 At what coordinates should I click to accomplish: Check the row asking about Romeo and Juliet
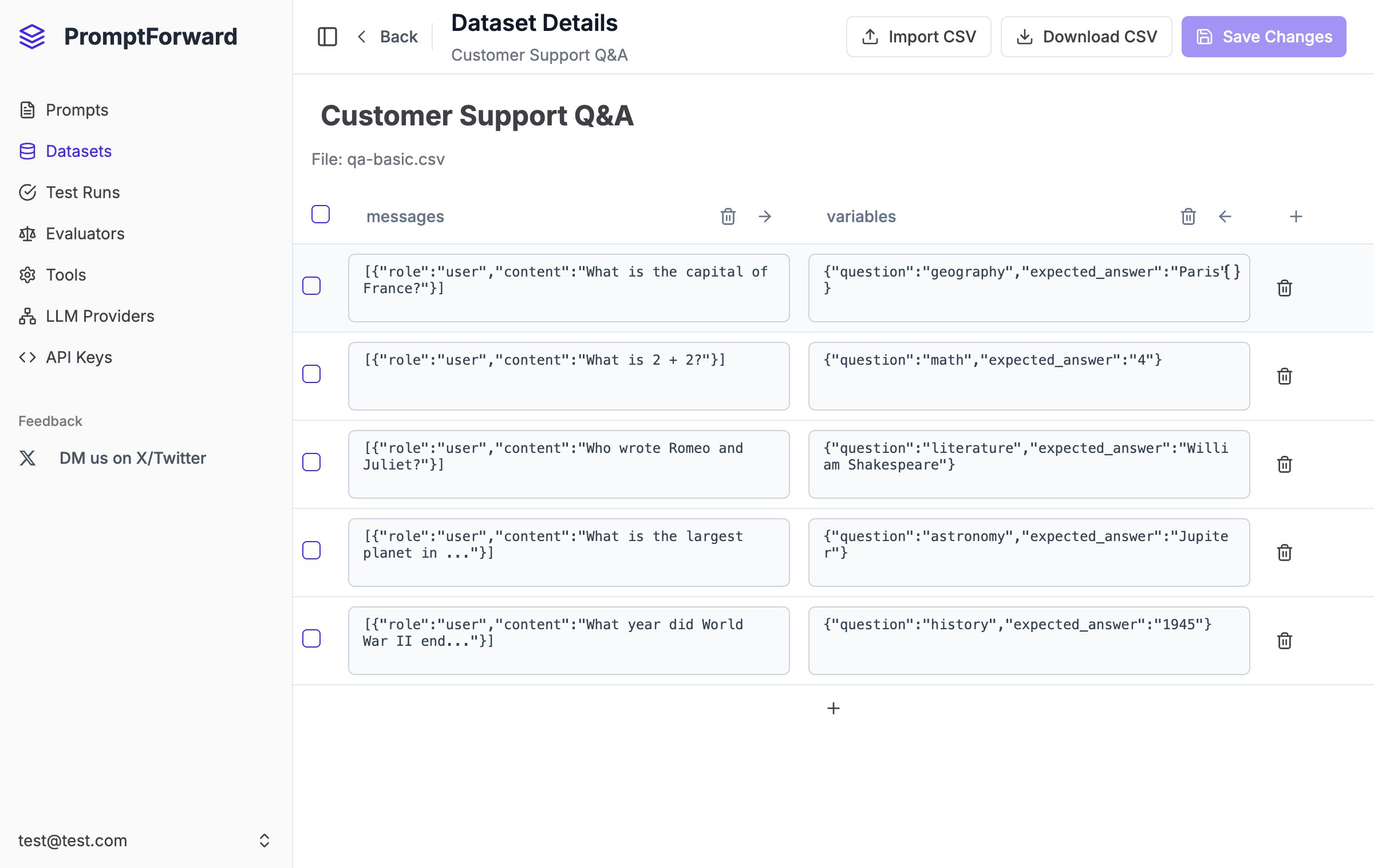[311, 463]
